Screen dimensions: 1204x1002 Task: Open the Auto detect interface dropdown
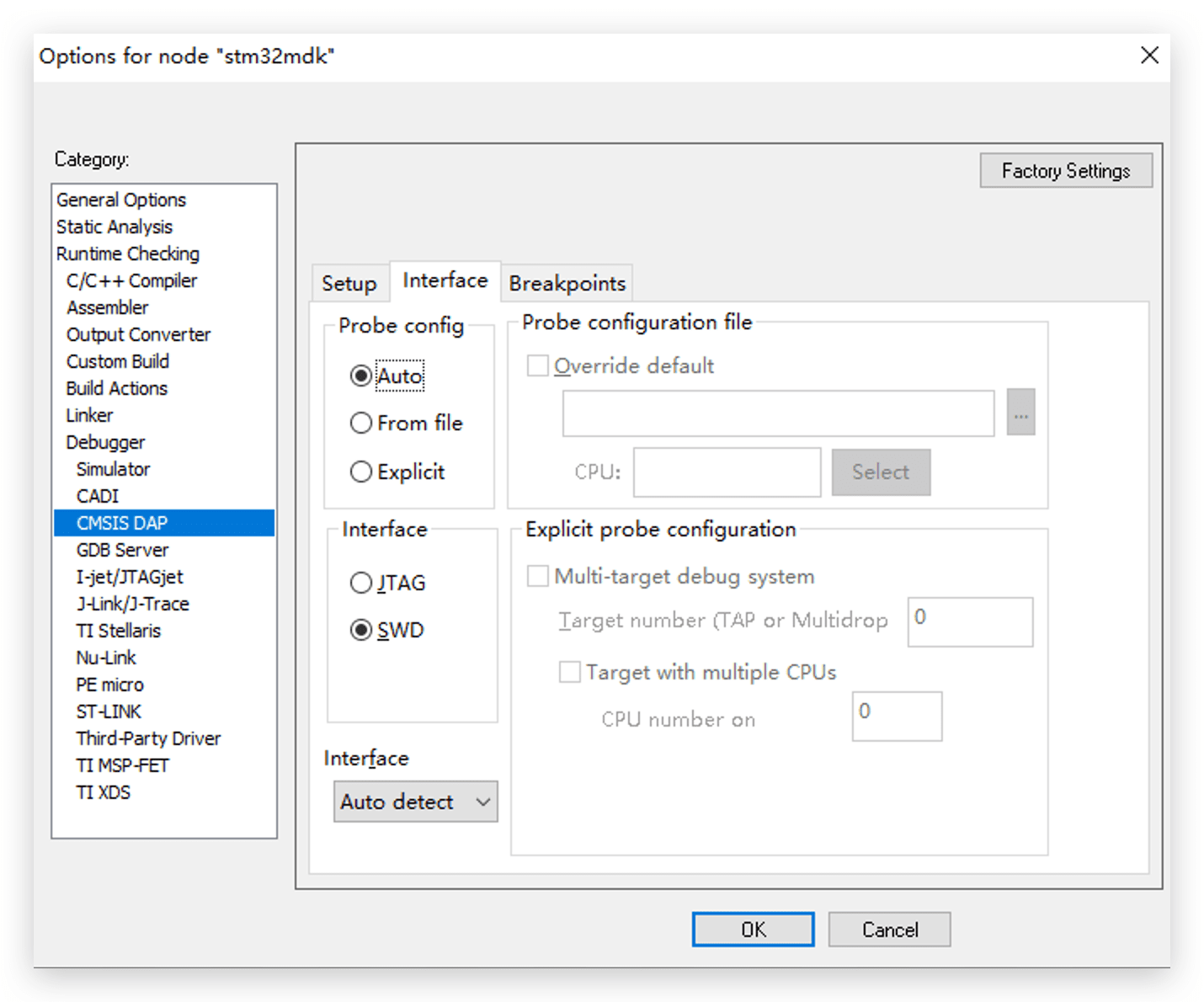(x=416, y=802)
